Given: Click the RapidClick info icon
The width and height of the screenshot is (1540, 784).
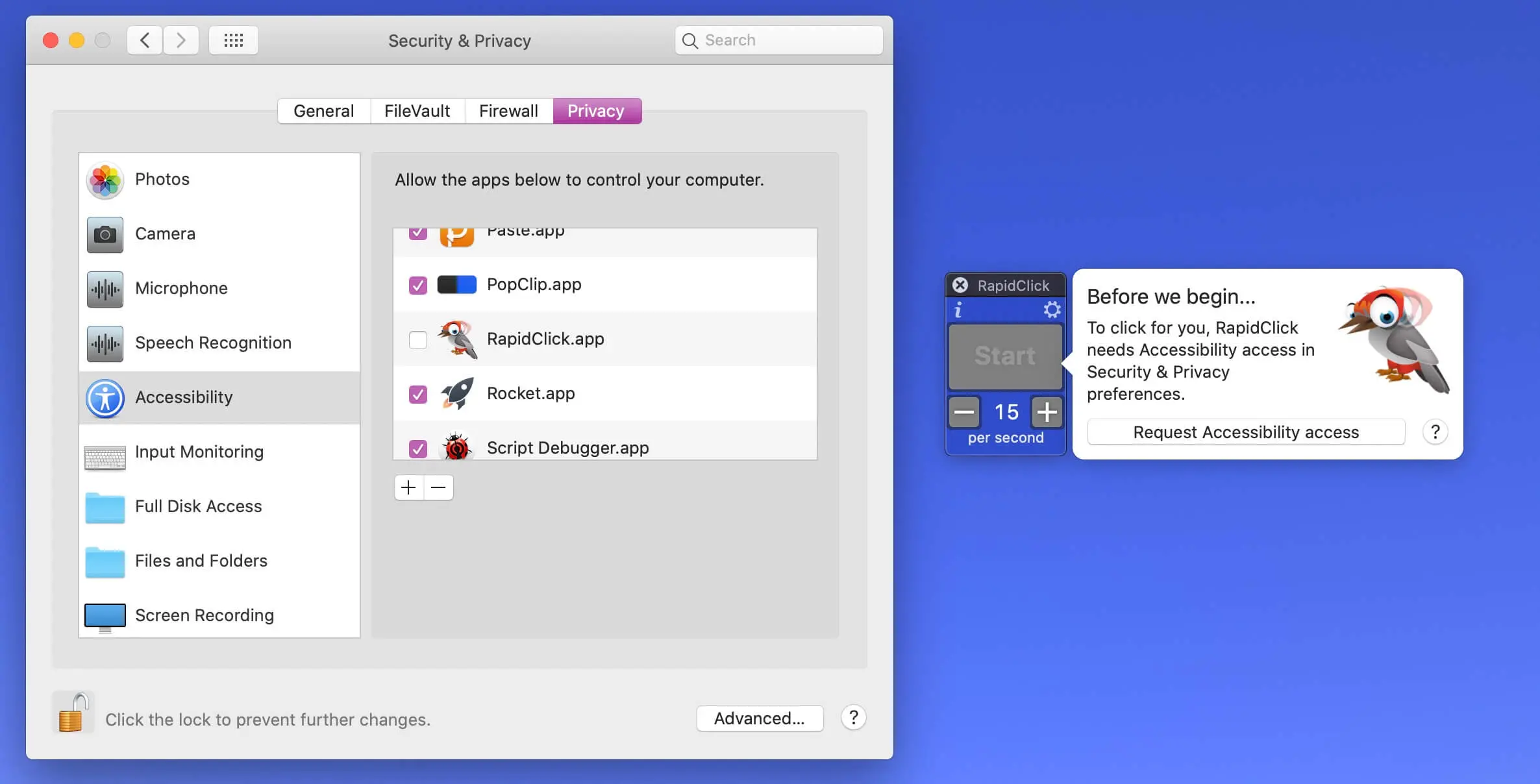Looking at the screenshot, I should pos(958,310).
